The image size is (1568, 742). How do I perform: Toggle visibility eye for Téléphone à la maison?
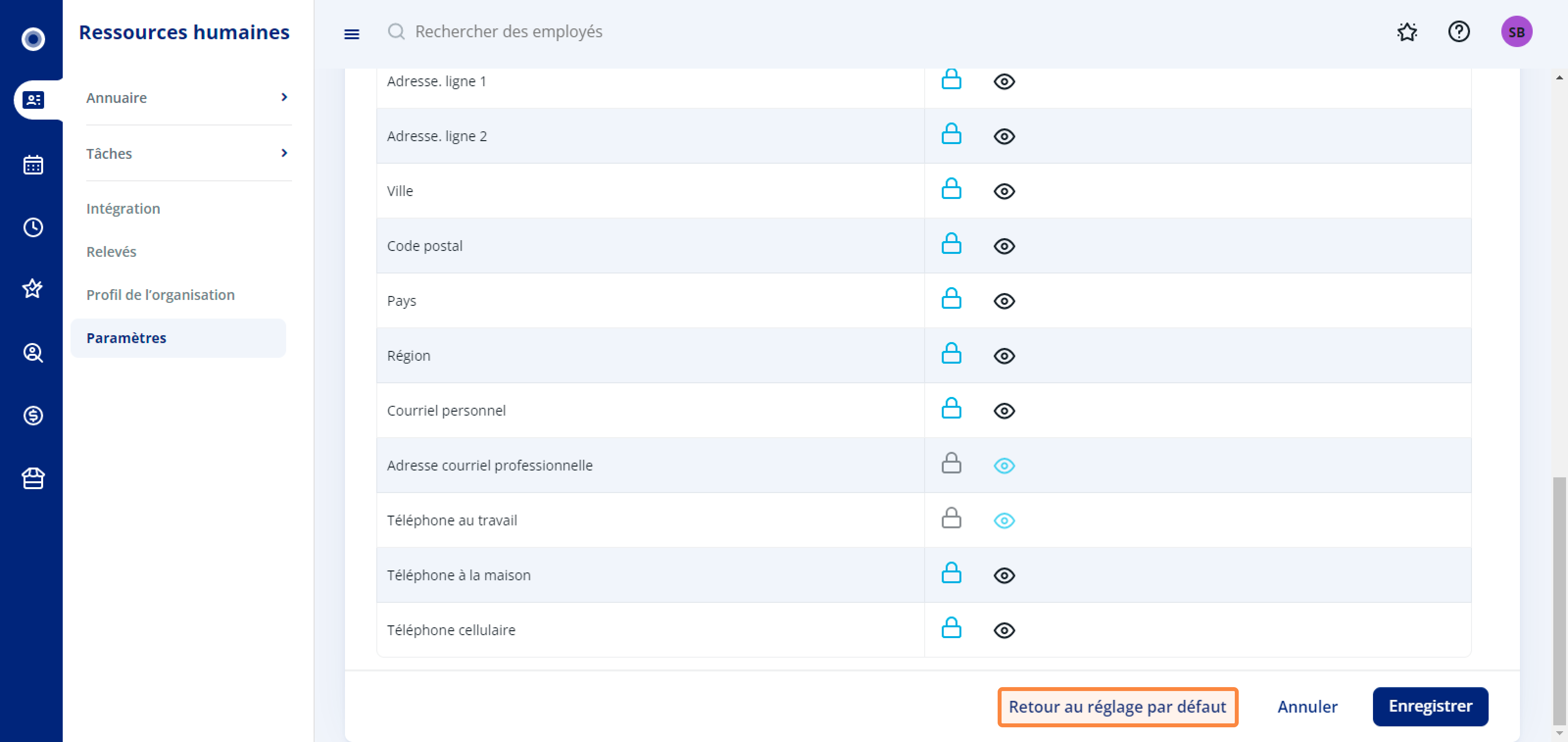[1004, 575]
